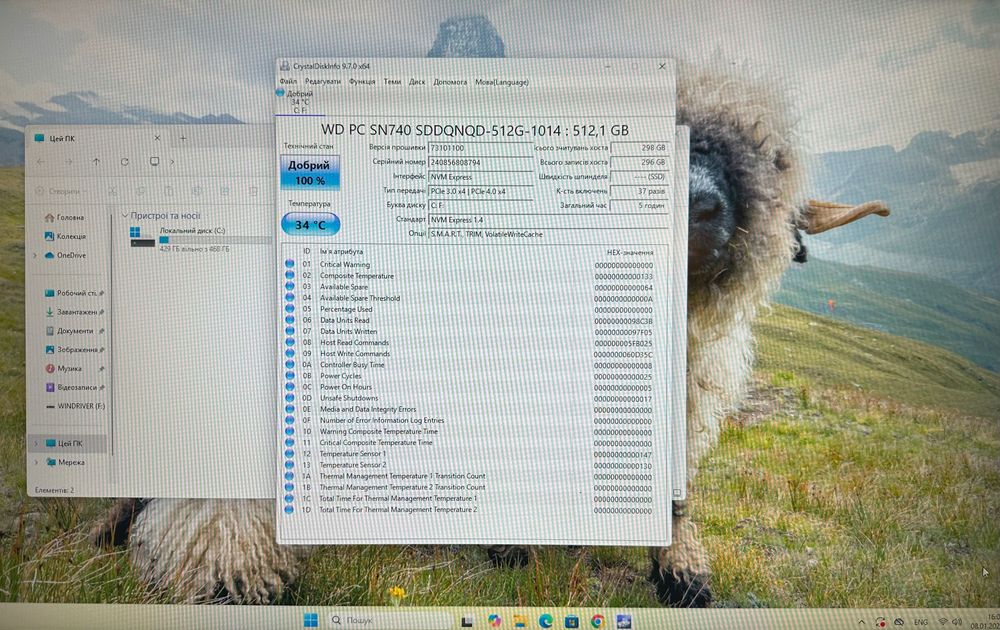Go back in the File Explorer window
The height and width of the screenshot is (630, 1000).
pos(41,162)
